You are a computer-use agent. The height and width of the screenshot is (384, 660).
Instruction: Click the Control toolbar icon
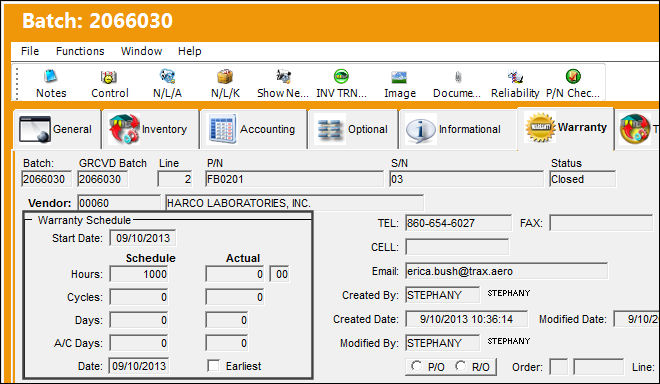[x=109, y=77]
